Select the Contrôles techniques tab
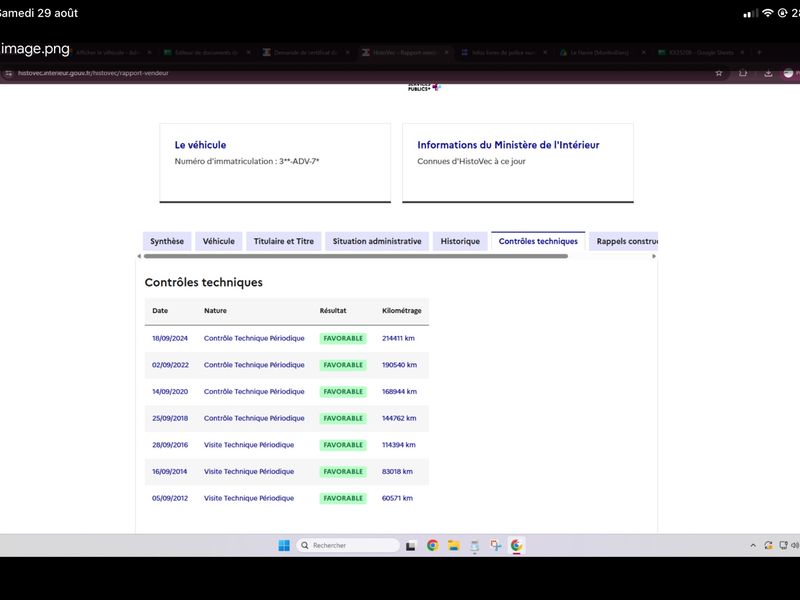Image resolution: width=800 pixels, height=600 pixels. coord(538,241)
